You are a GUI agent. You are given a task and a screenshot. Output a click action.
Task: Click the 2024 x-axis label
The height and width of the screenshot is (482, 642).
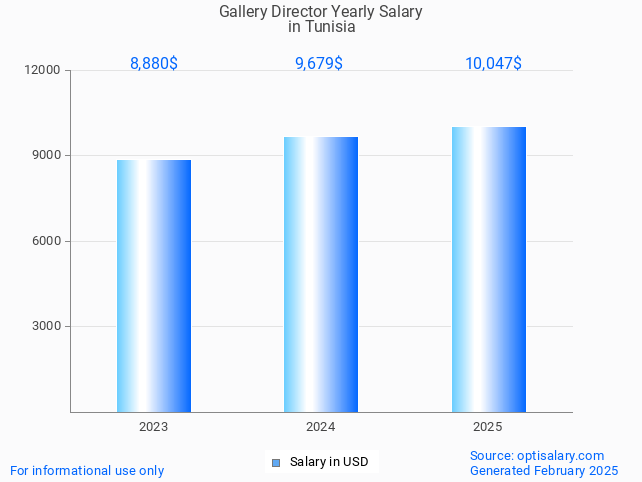tap(321, 427)
